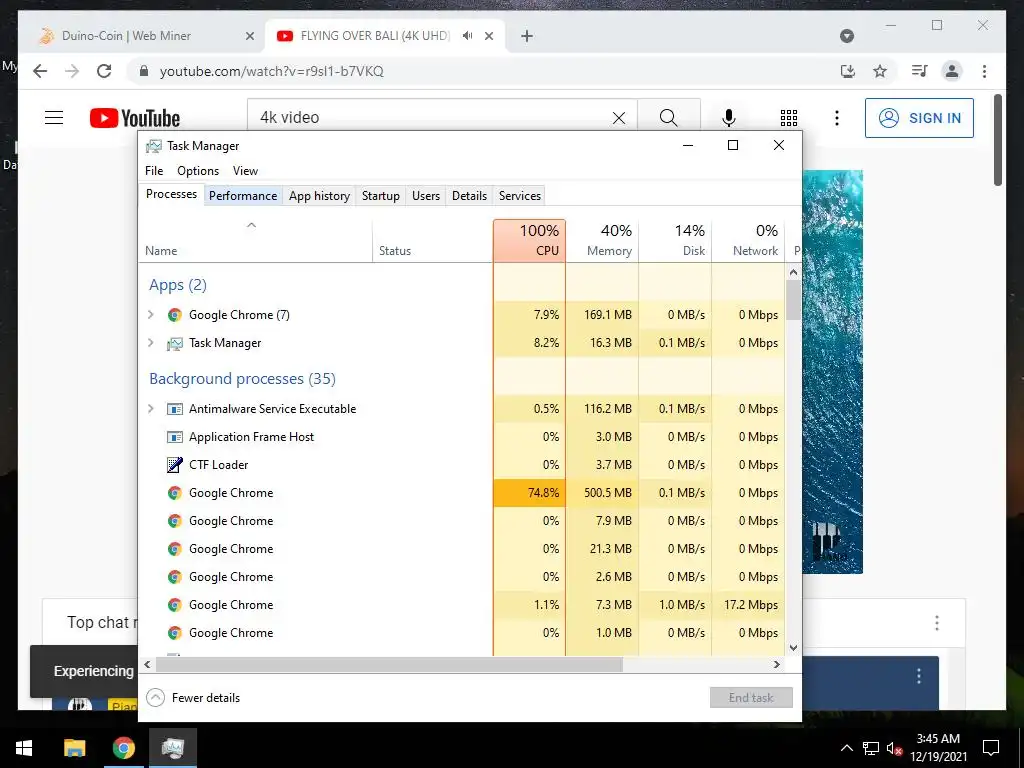This screenshot has height=768, width=1024.
Task: Open a new Chrome tab with plus
Action: pos(527,36)
